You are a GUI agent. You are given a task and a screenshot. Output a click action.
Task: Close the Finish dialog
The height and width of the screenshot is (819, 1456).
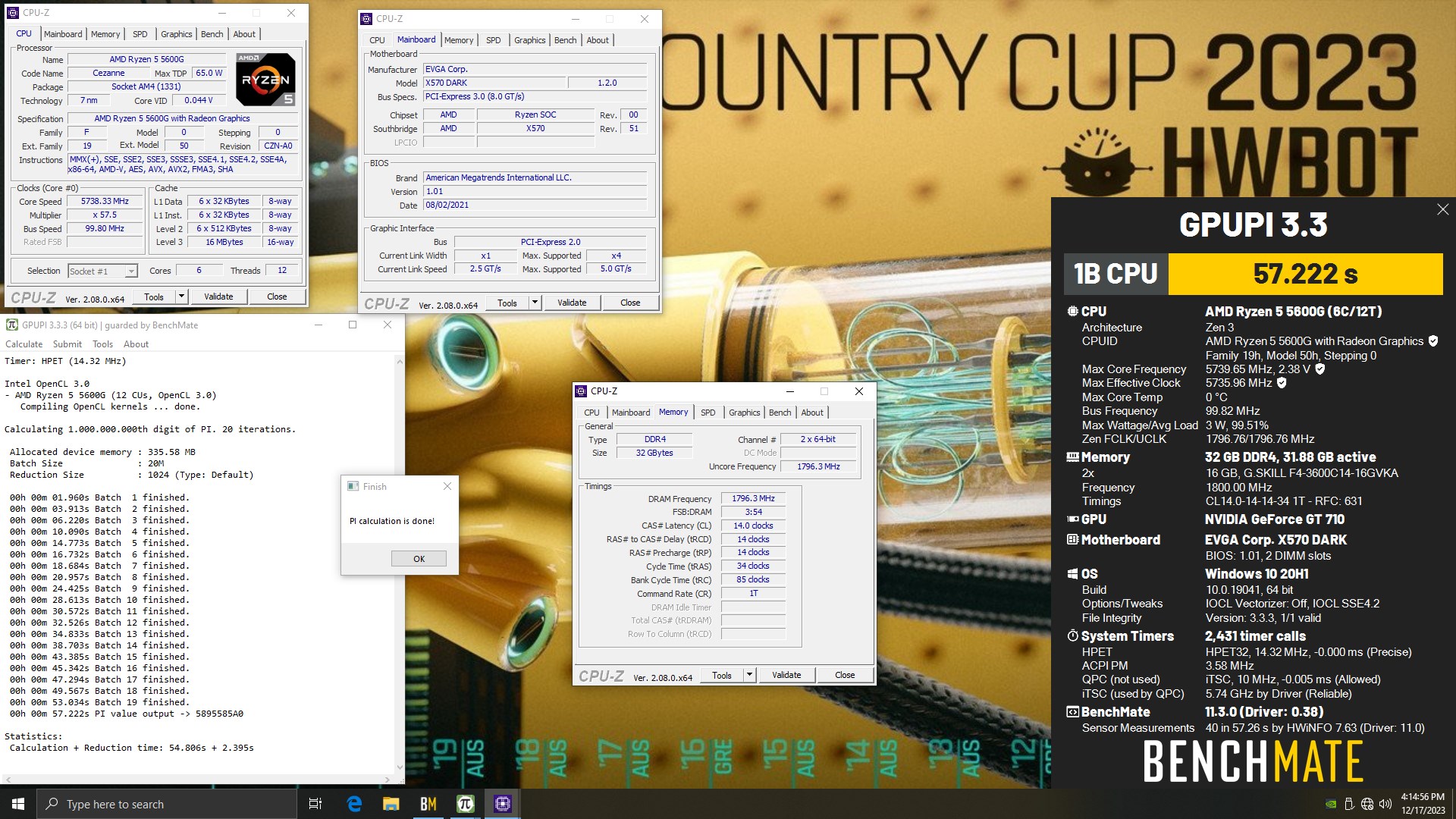click(x=447, y=486)
